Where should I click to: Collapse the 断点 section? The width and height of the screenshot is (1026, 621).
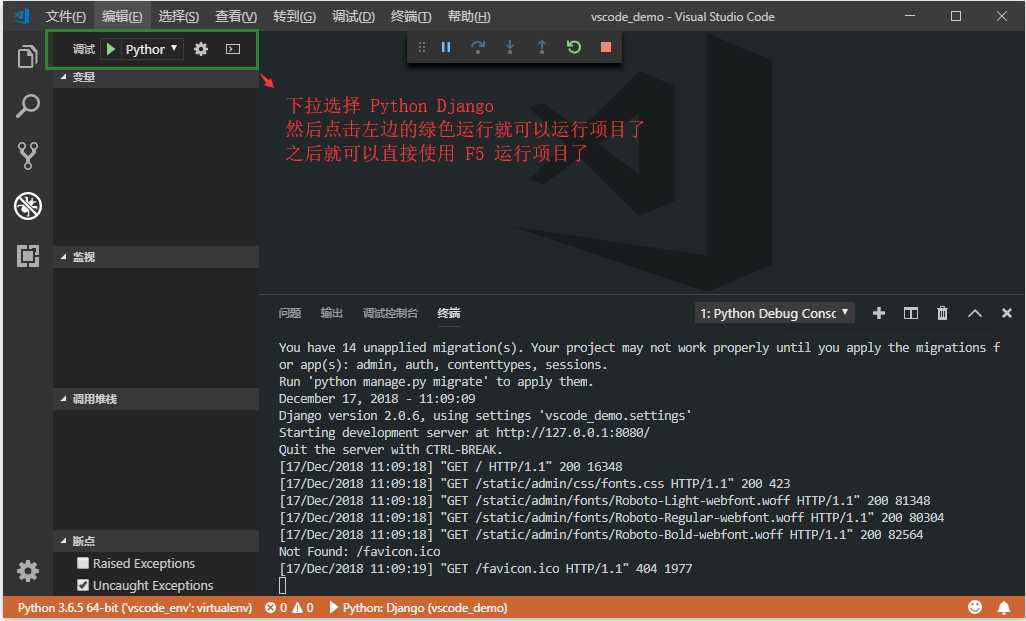(156, 541)
